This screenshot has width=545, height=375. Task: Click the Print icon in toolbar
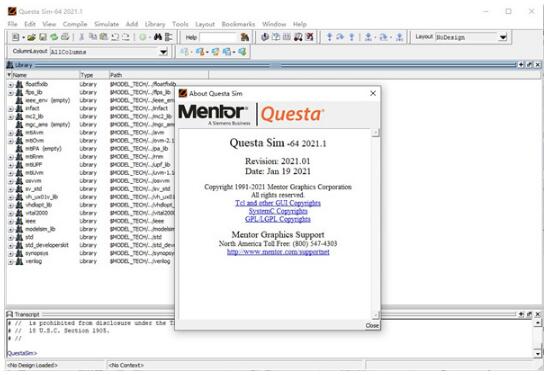point(65,37)
